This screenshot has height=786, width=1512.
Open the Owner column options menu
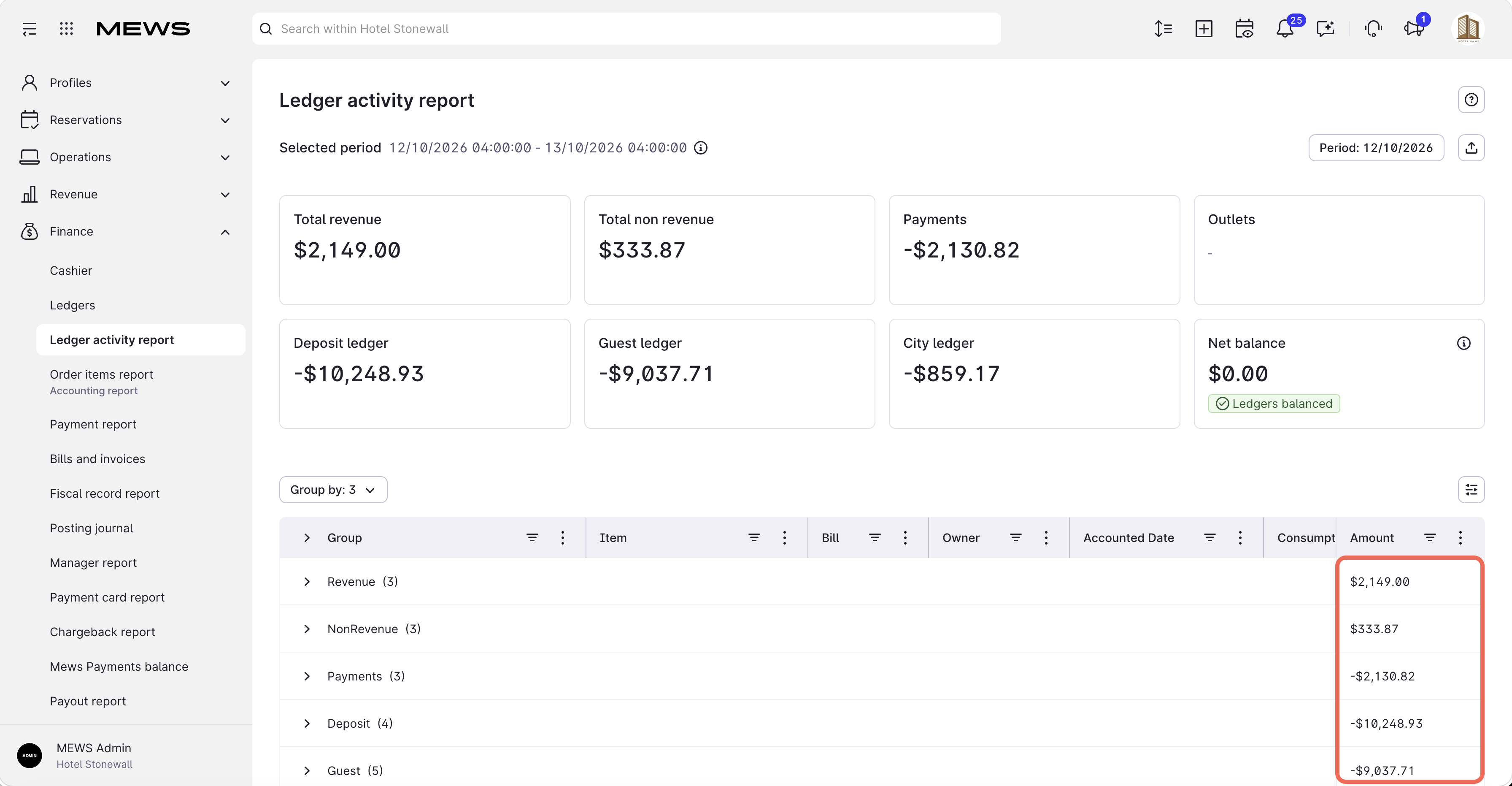[x=1046, y=537]
